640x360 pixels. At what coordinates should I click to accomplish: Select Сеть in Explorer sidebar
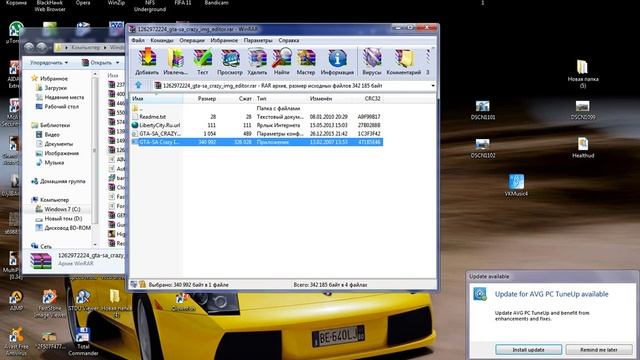(42, 247)
